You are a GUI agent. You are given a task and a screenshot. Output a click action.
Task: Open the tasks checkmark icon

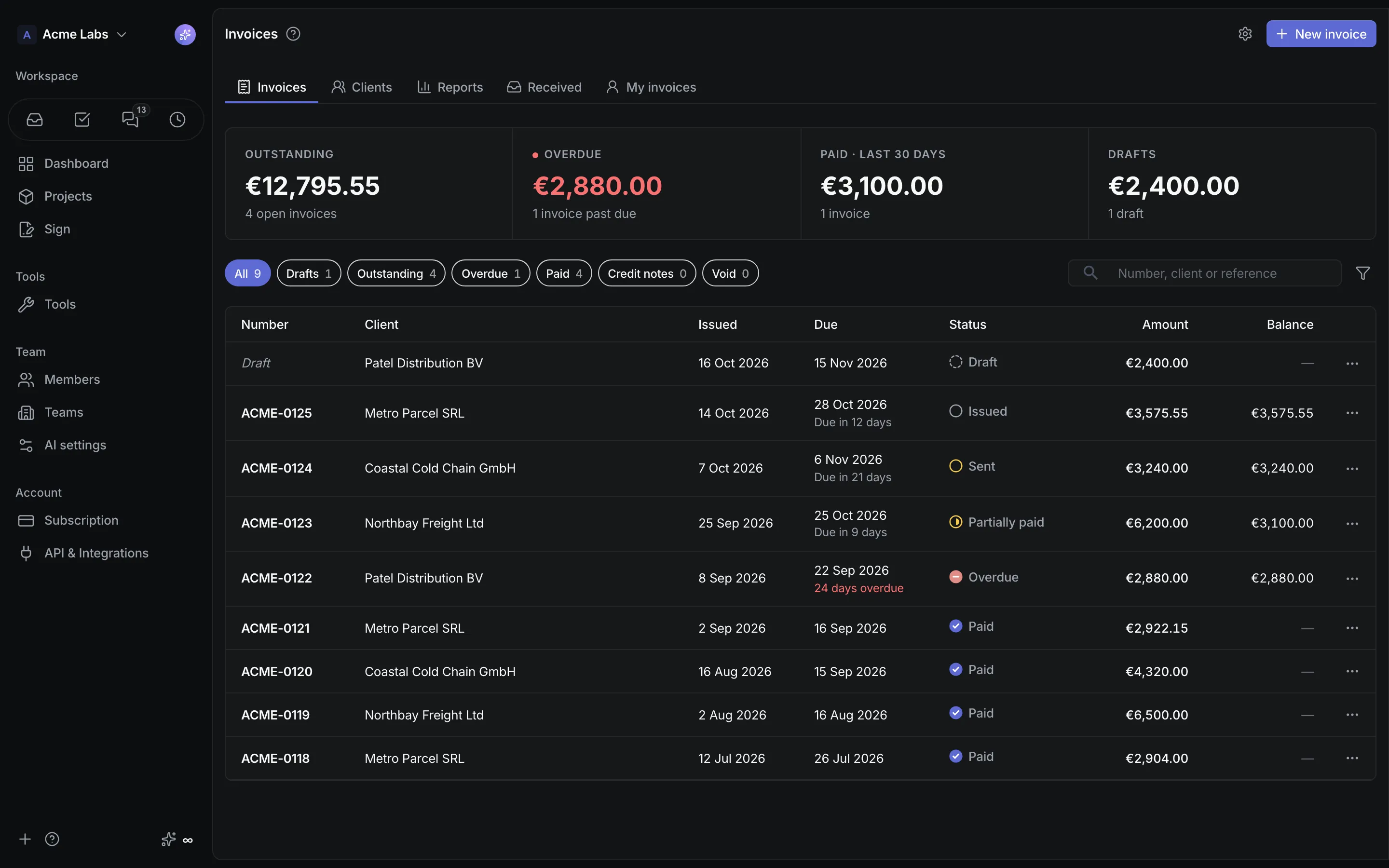[82, 120]
